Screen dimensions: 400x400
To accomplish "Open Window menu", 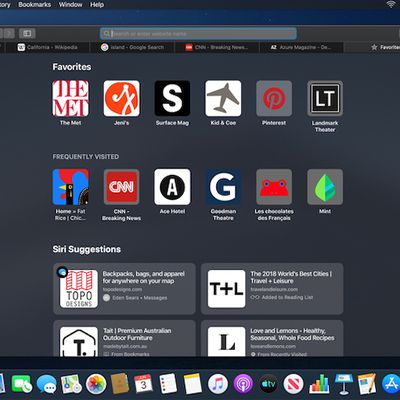I will point(70,5).
